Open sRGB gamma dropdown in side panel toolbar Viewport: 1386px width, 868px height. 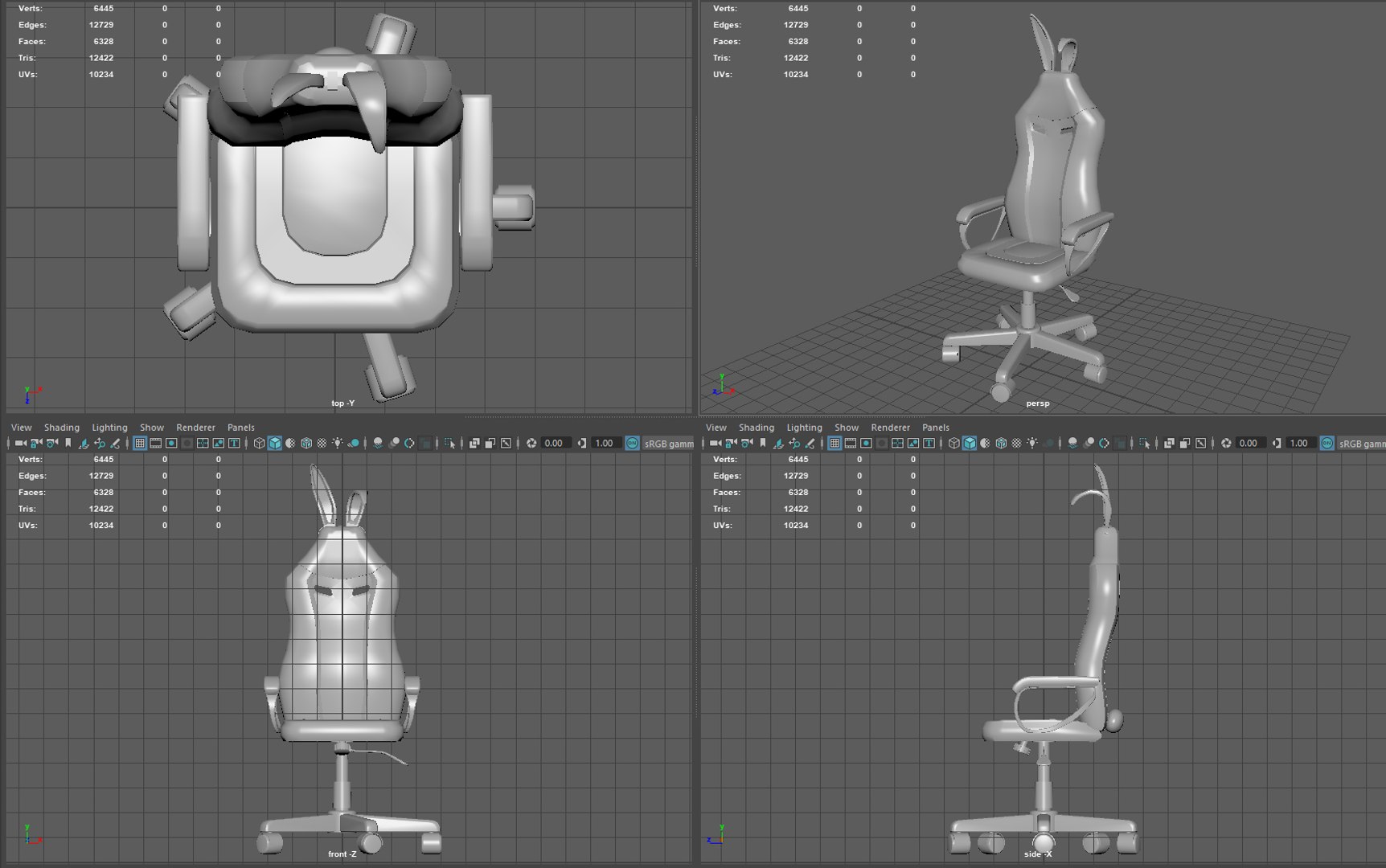pyautogui.click(x=1362, y=443)
